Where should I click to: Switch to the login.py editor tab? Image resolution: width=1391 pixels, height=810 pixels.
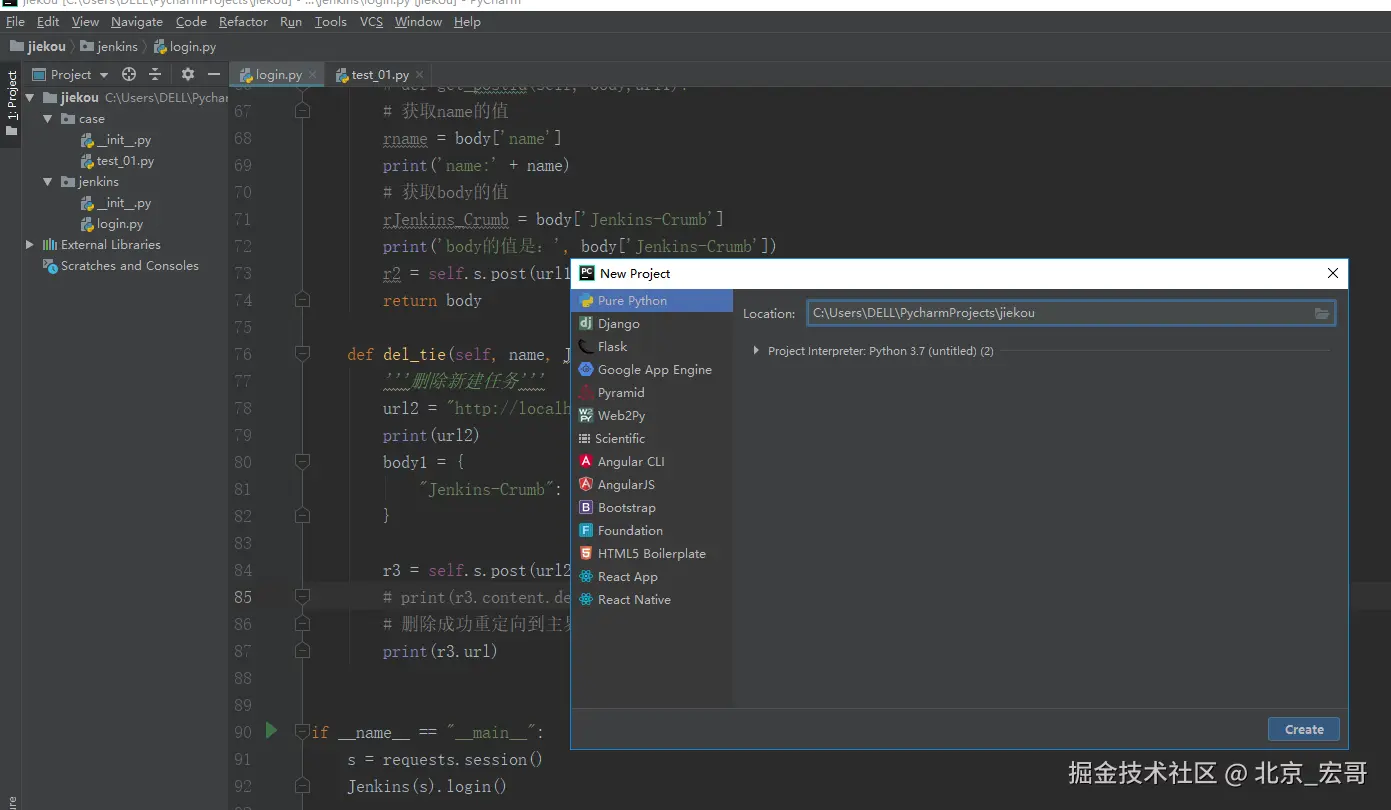point(276,75)
